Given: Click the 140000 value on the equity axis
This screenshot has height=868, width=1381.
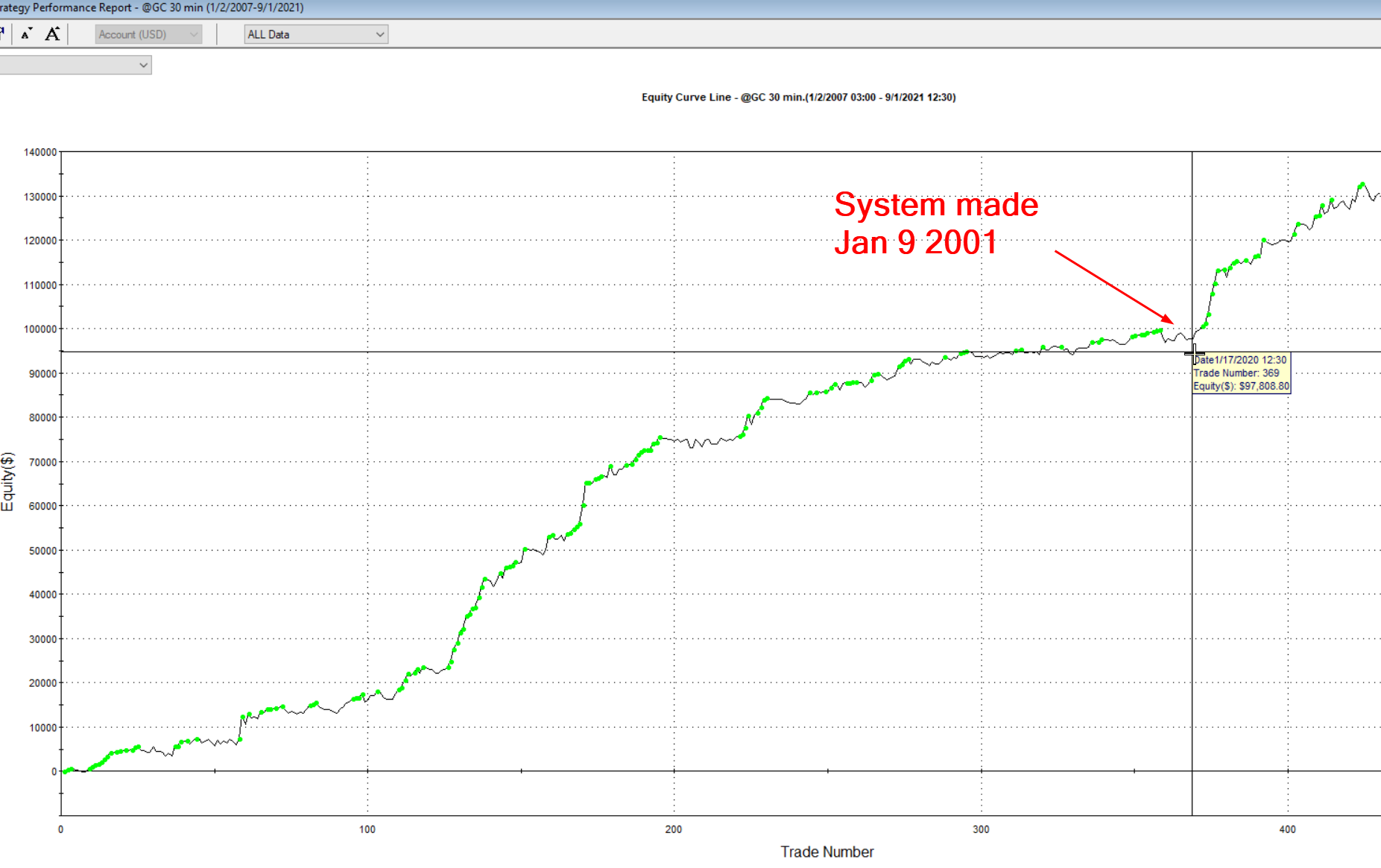Looking at the screenshot, I should pyautogui.click(x=40, y=152).
